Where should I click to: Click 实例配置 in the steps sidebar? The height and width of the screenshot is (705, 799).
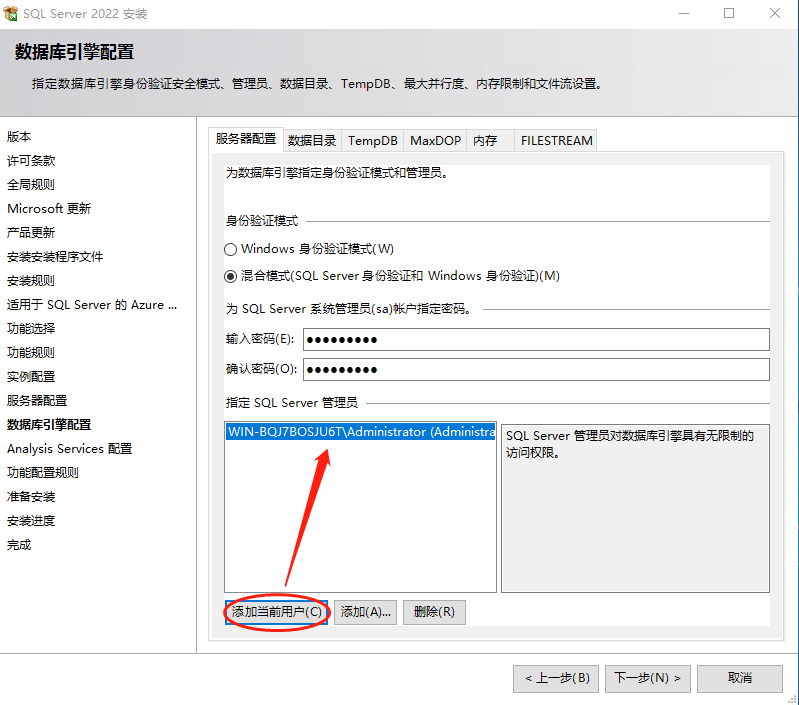click(31, 377)
